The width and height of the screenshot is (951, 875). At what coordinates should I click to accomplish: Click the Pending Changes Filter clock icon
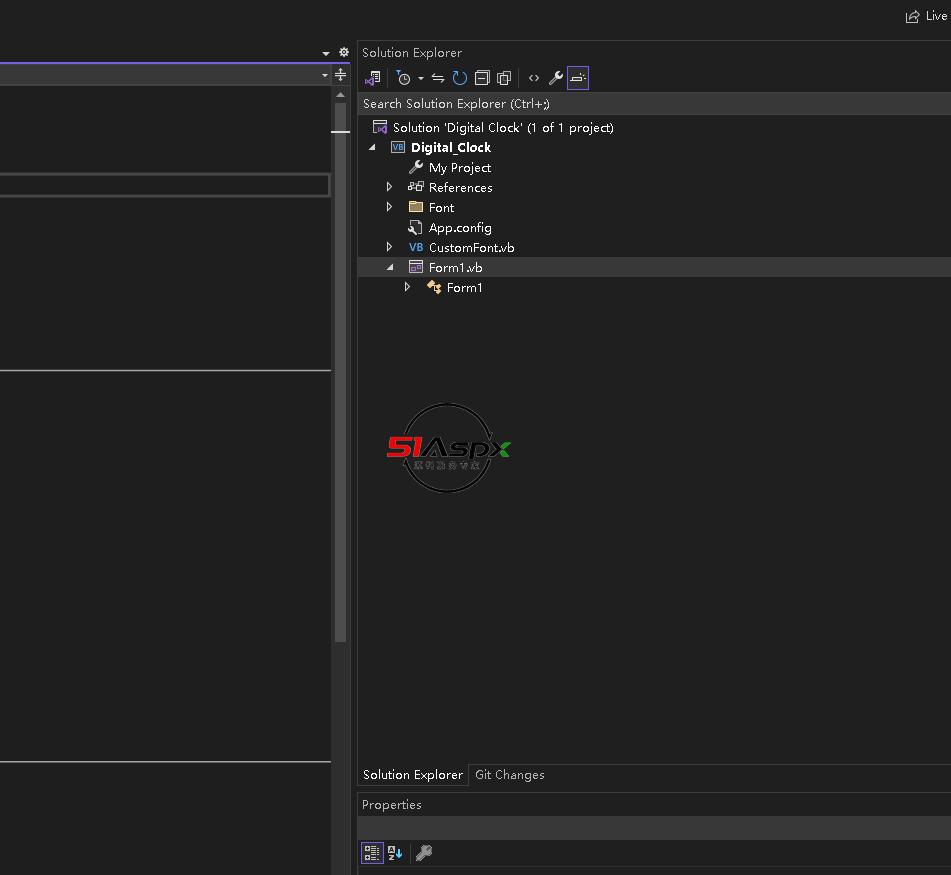pos(403,78)
